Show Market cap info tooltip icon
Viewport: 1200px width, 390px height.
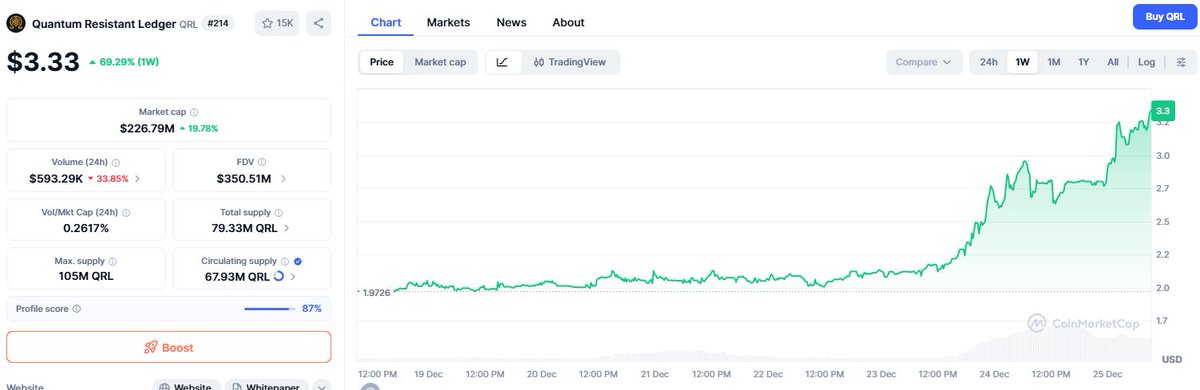pyautogui.click(x=194, y=113)
